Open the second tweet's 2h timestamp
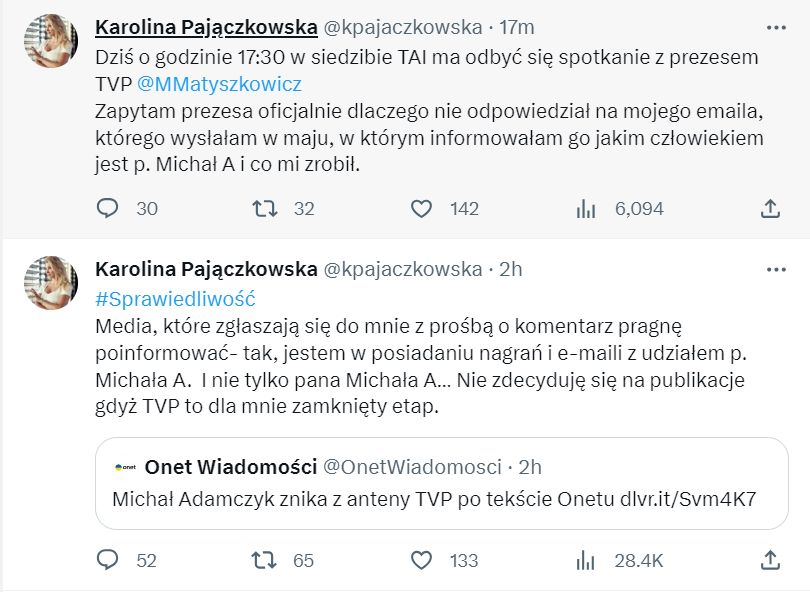This screenshot has height=592, width=810. pos(509,270)
